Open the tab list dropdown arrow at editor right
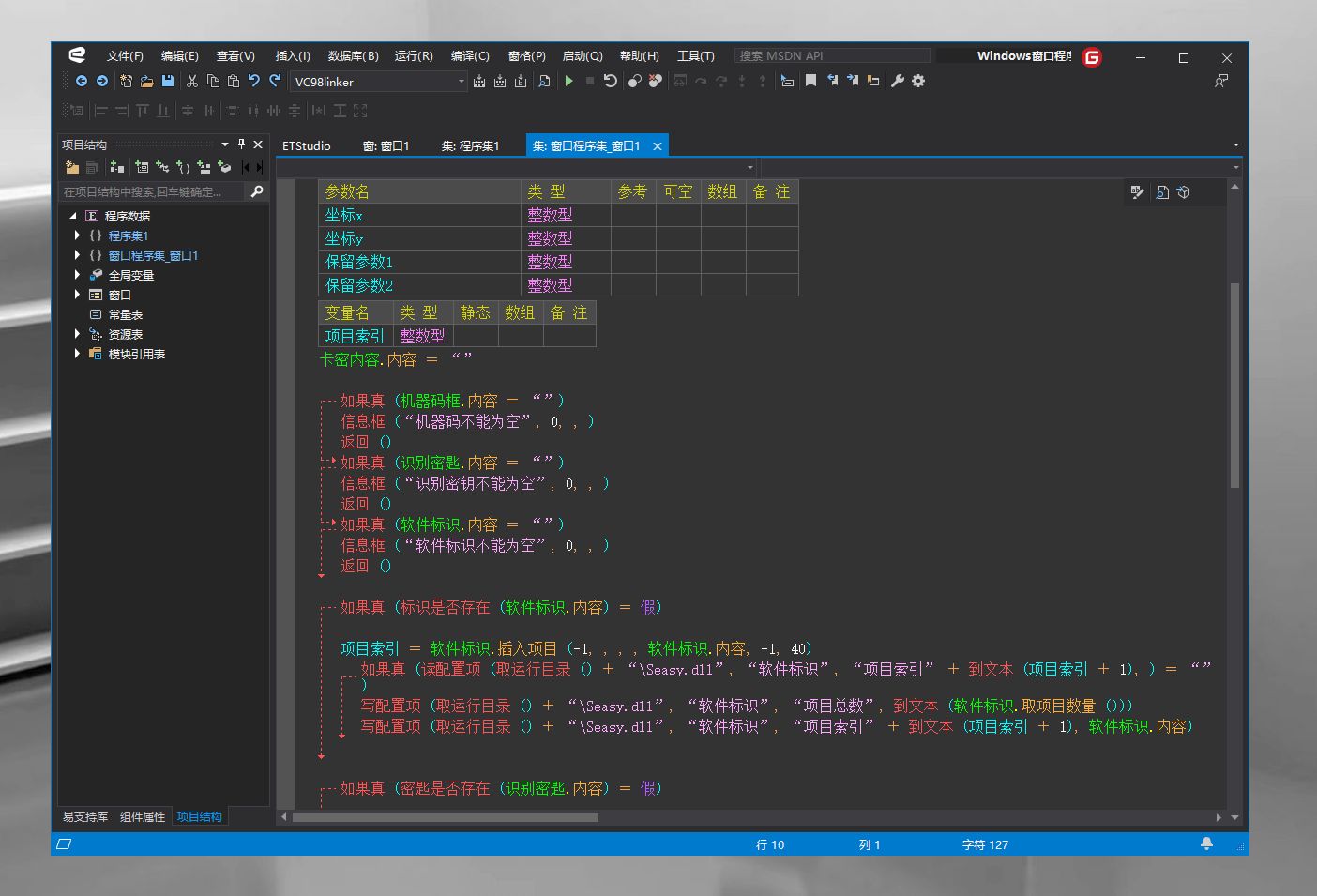1317x896 pixels. [1235, 145]
